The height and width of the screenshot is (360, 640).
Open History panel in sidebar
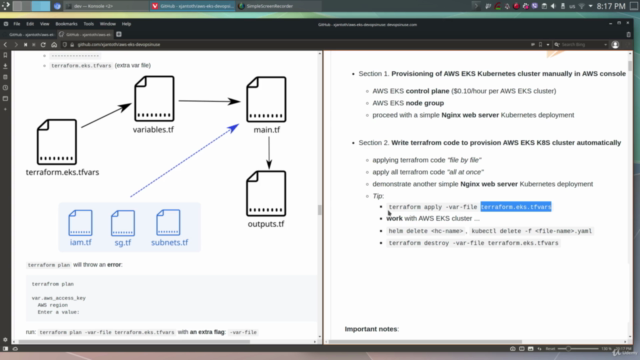pyautogui.click(x=5, y=88)
